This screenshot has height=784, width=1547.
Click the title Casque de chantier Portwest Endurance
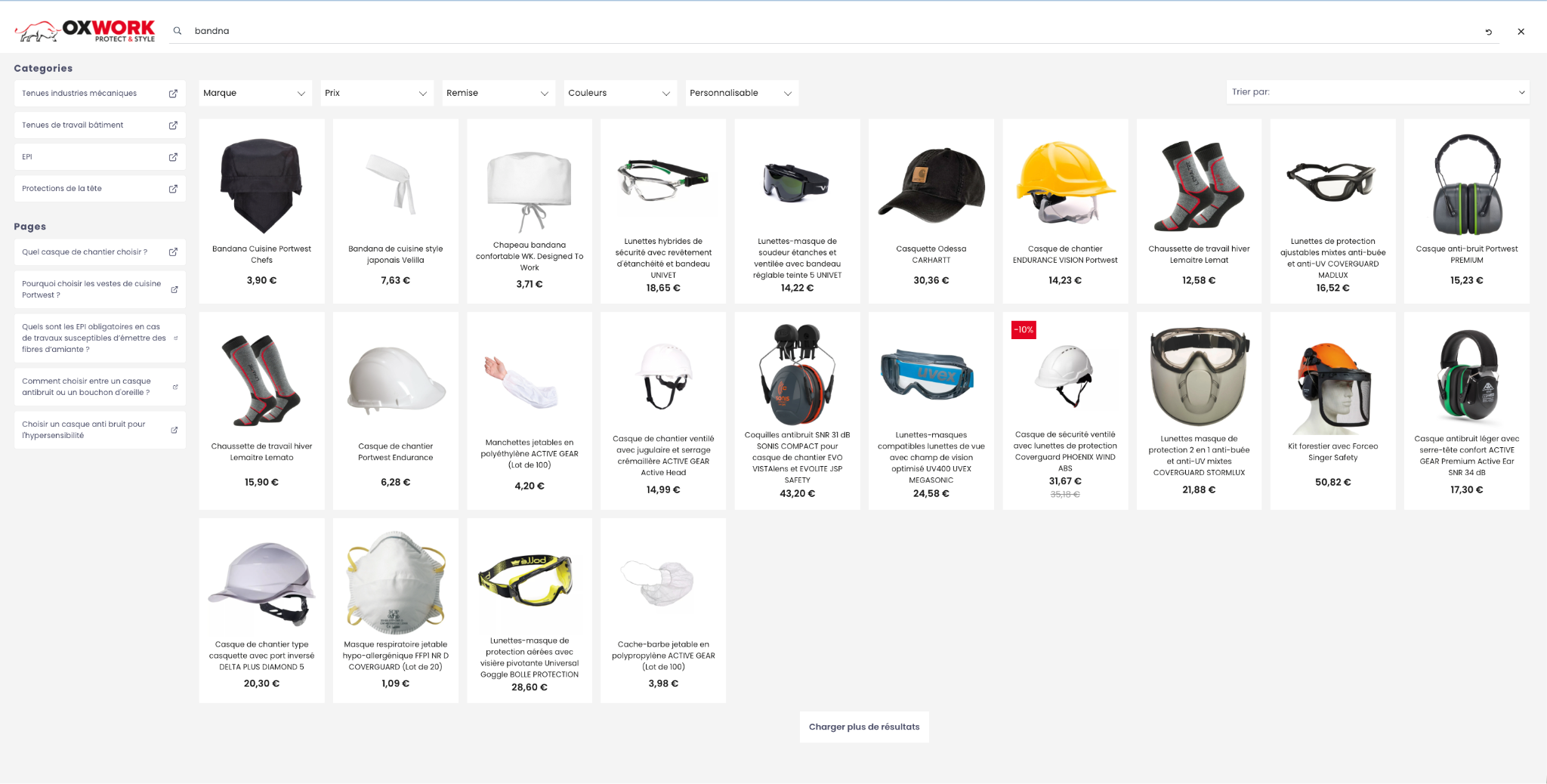click(395, 452)
